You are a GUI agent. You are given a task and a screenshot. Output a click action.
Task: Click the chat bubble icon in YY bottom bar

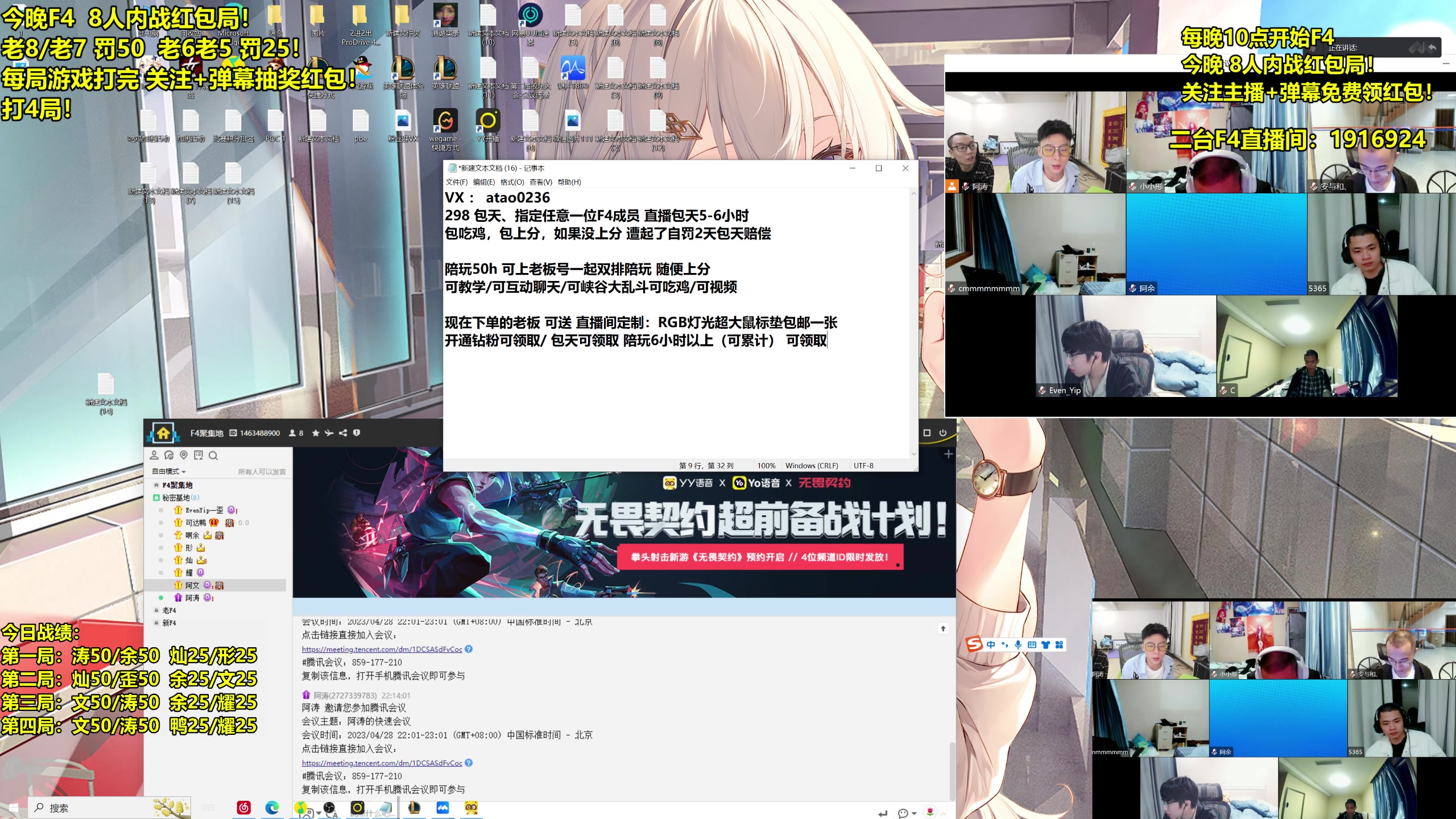[x=903, y=813]
